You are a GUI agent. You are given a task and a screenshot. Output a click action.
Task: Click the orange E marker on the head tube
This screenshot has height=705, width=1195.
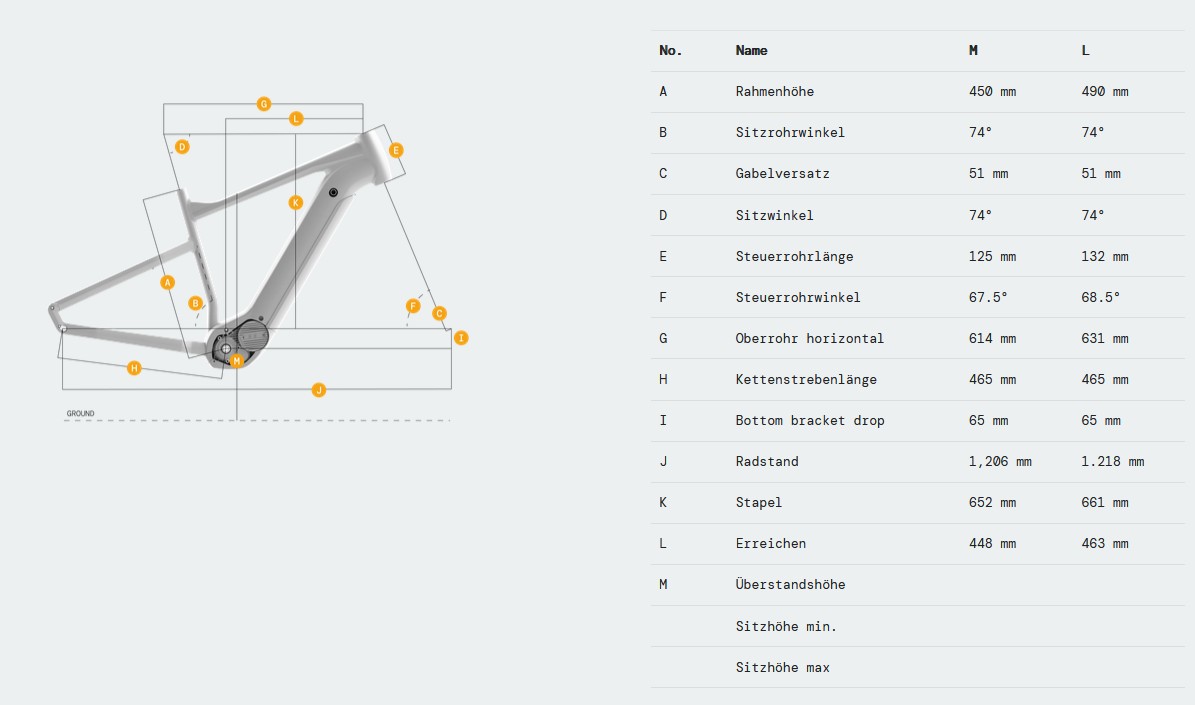[396, 151]
